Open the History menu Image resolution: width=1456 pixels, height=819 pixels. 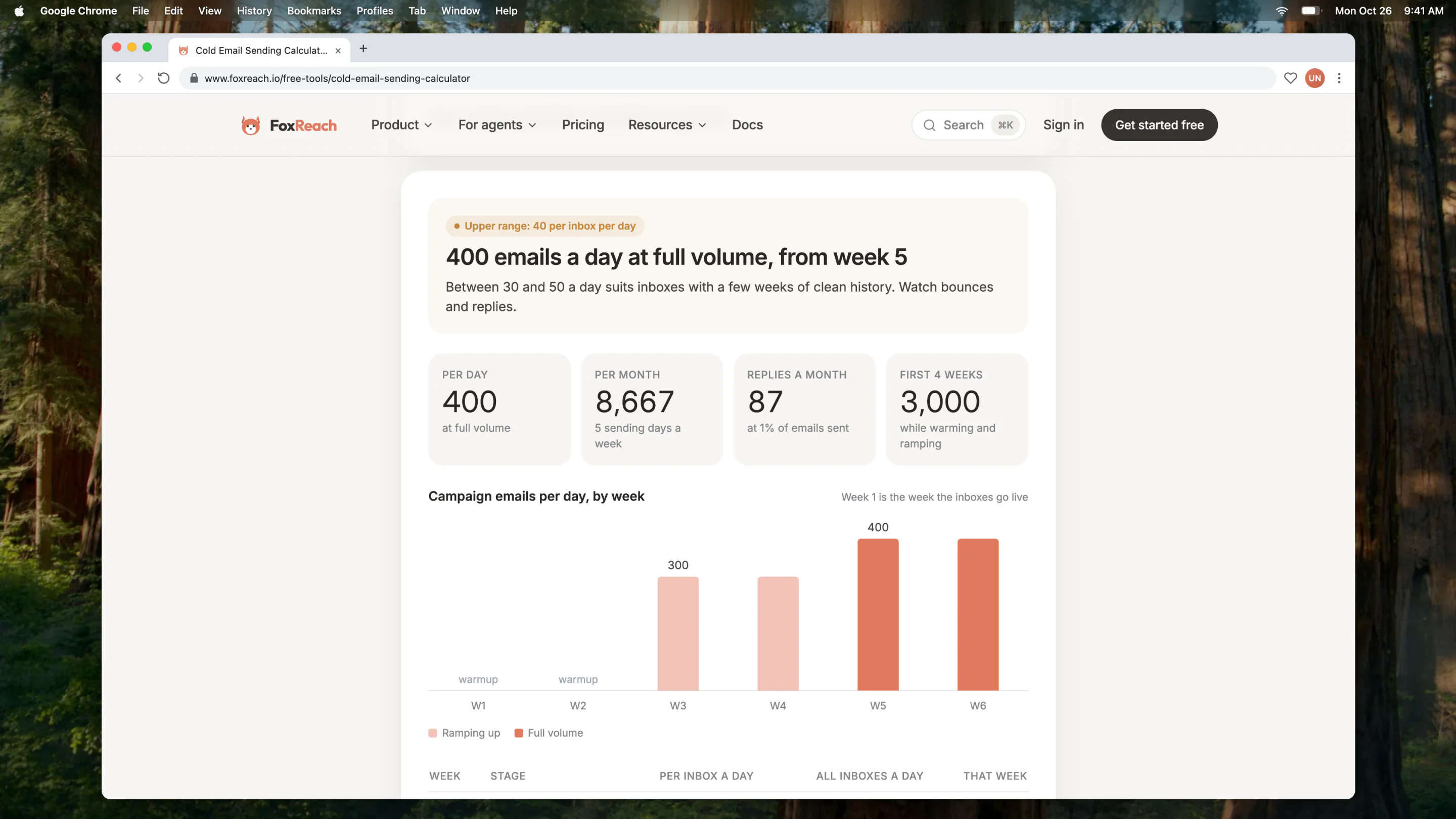click(x=254, y=11)
